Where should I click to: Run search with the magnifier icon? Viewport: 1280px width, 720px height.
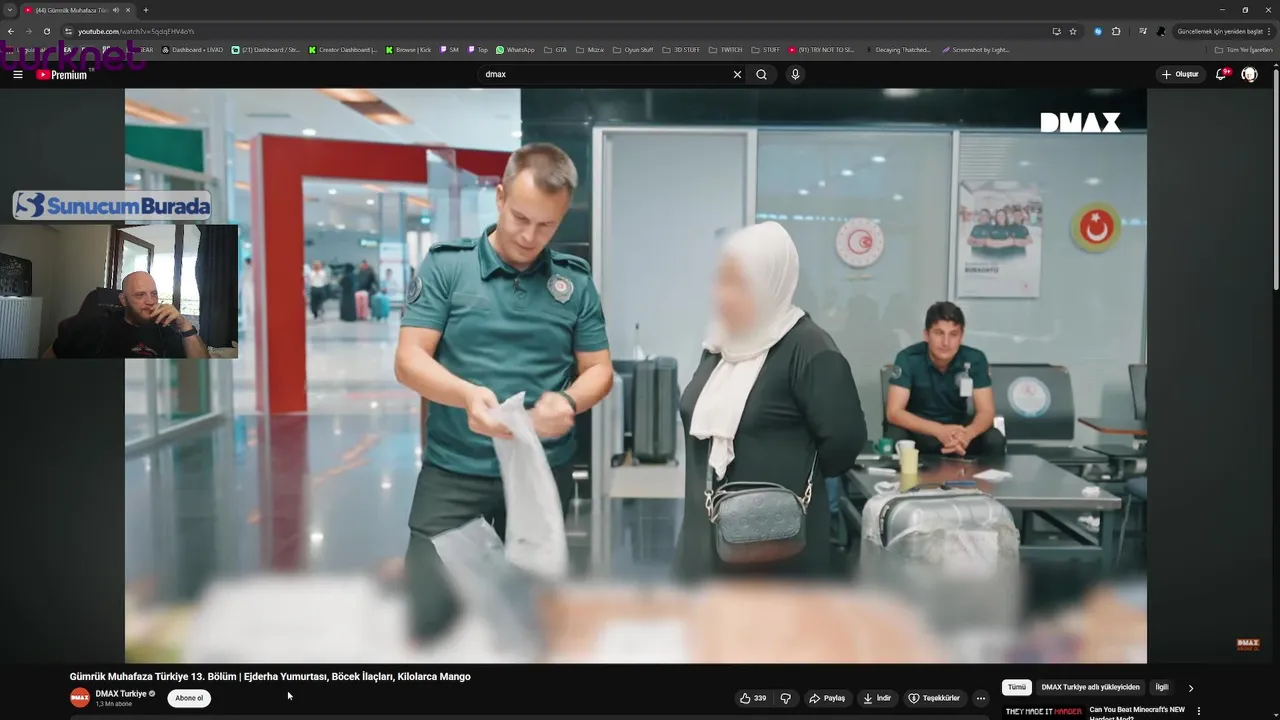pos(762,74)
